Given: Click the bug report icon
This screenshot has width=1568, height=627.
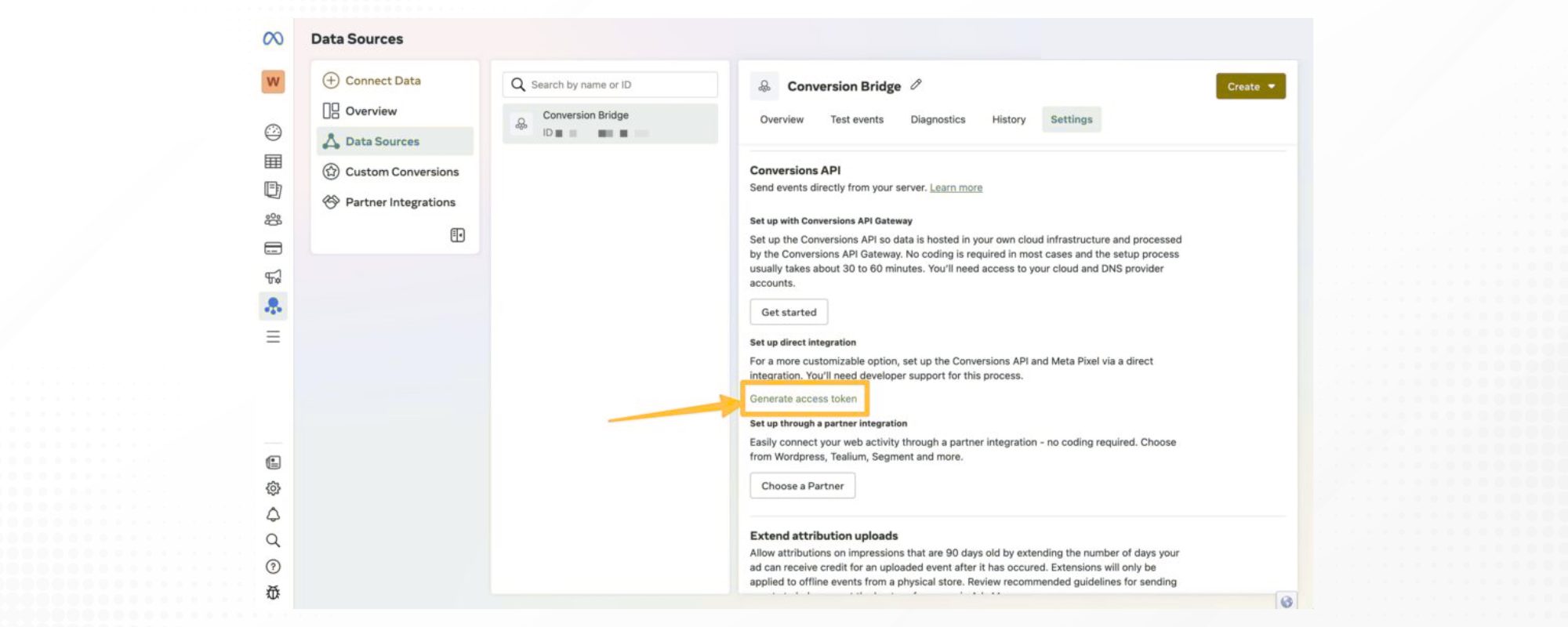Looking at the screenshot, I should coord(273,593).
